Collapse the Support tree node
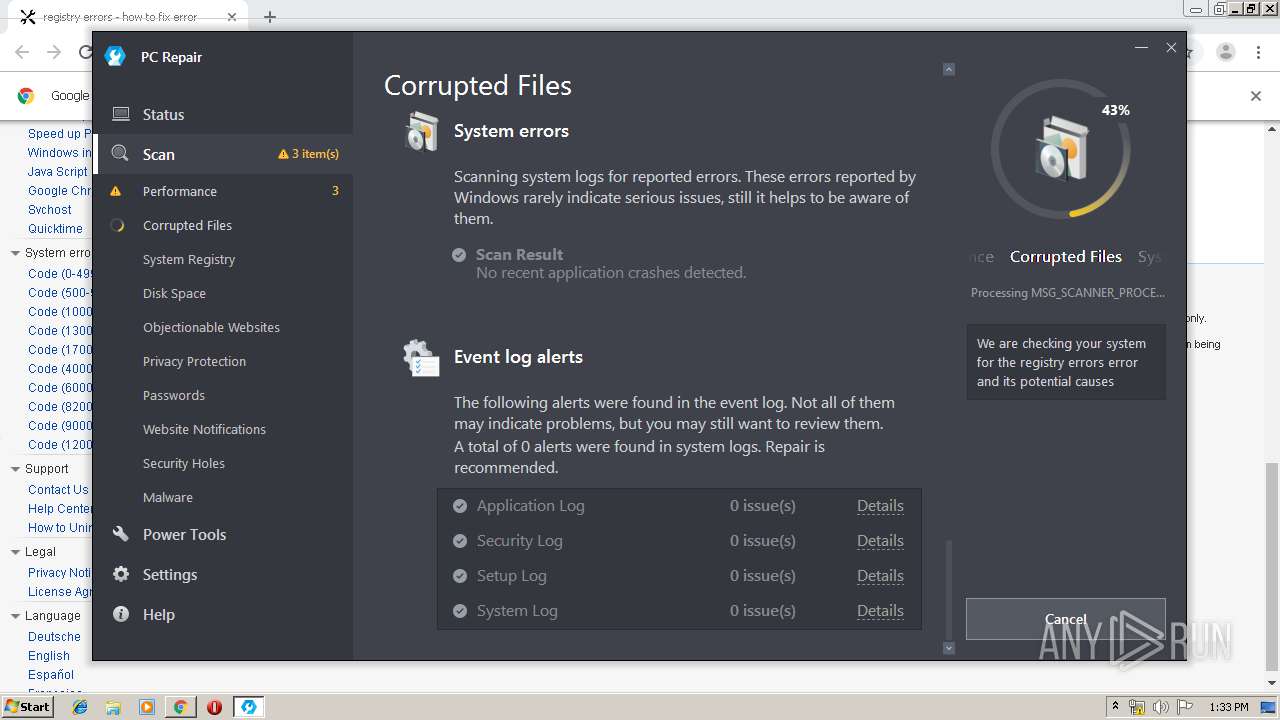This screenshot has width=1280, height=720. pos(15,469)
